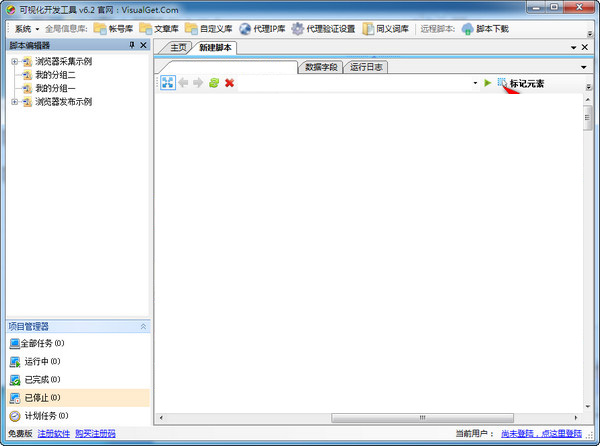600x446 pixels.
Task: Select 浏览器采集示例 in the tree
Action: 64,61
